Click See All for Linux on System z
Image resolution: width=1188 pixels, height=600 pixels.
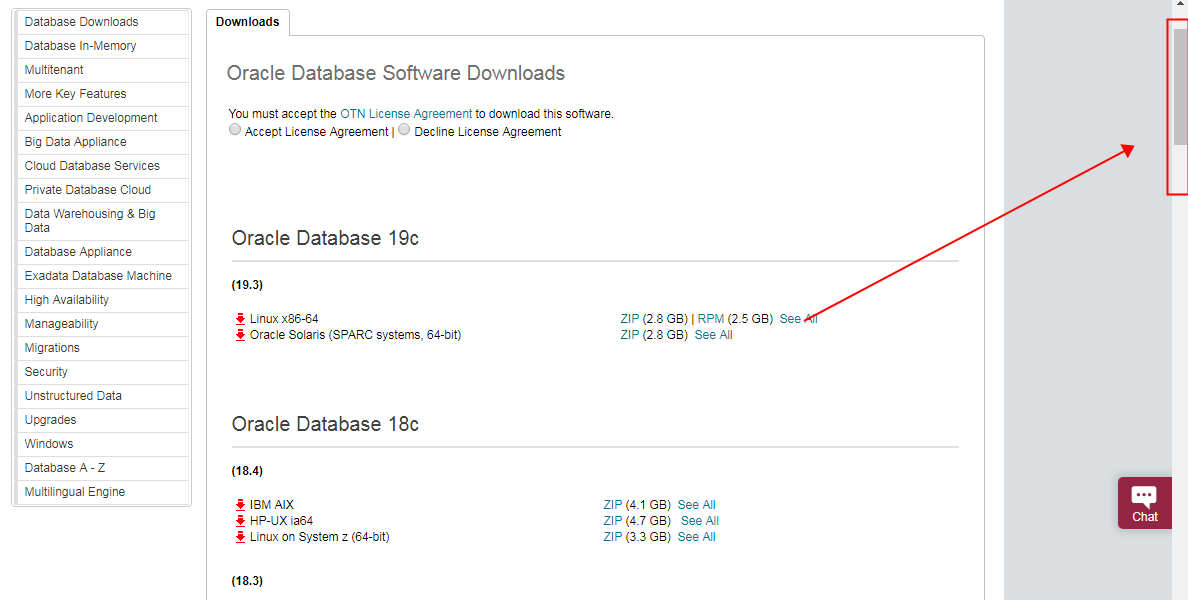click(x=697, y=536)
